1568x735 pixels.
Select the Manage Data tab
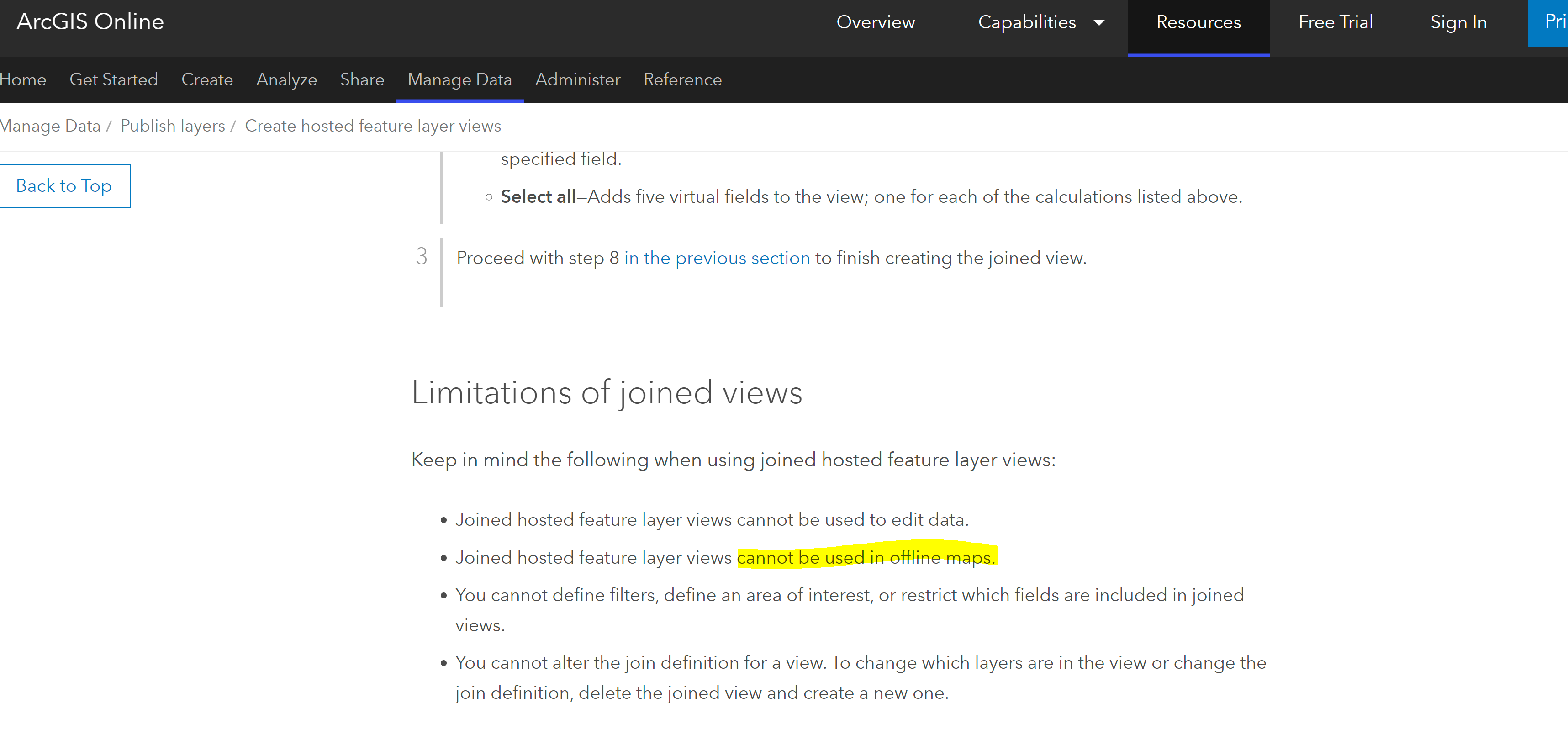459,80
